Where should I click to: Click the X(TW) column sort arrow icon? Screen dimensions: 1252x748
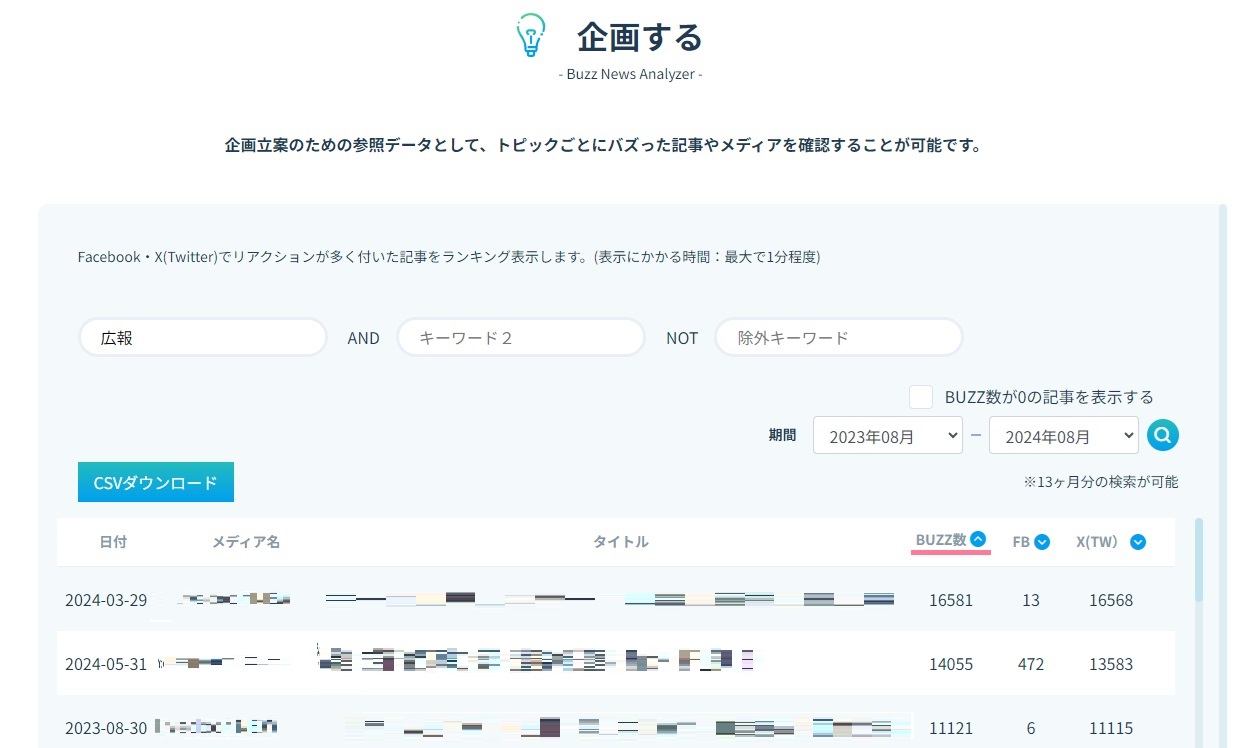pyautogui.click(x=1137, y=542)
